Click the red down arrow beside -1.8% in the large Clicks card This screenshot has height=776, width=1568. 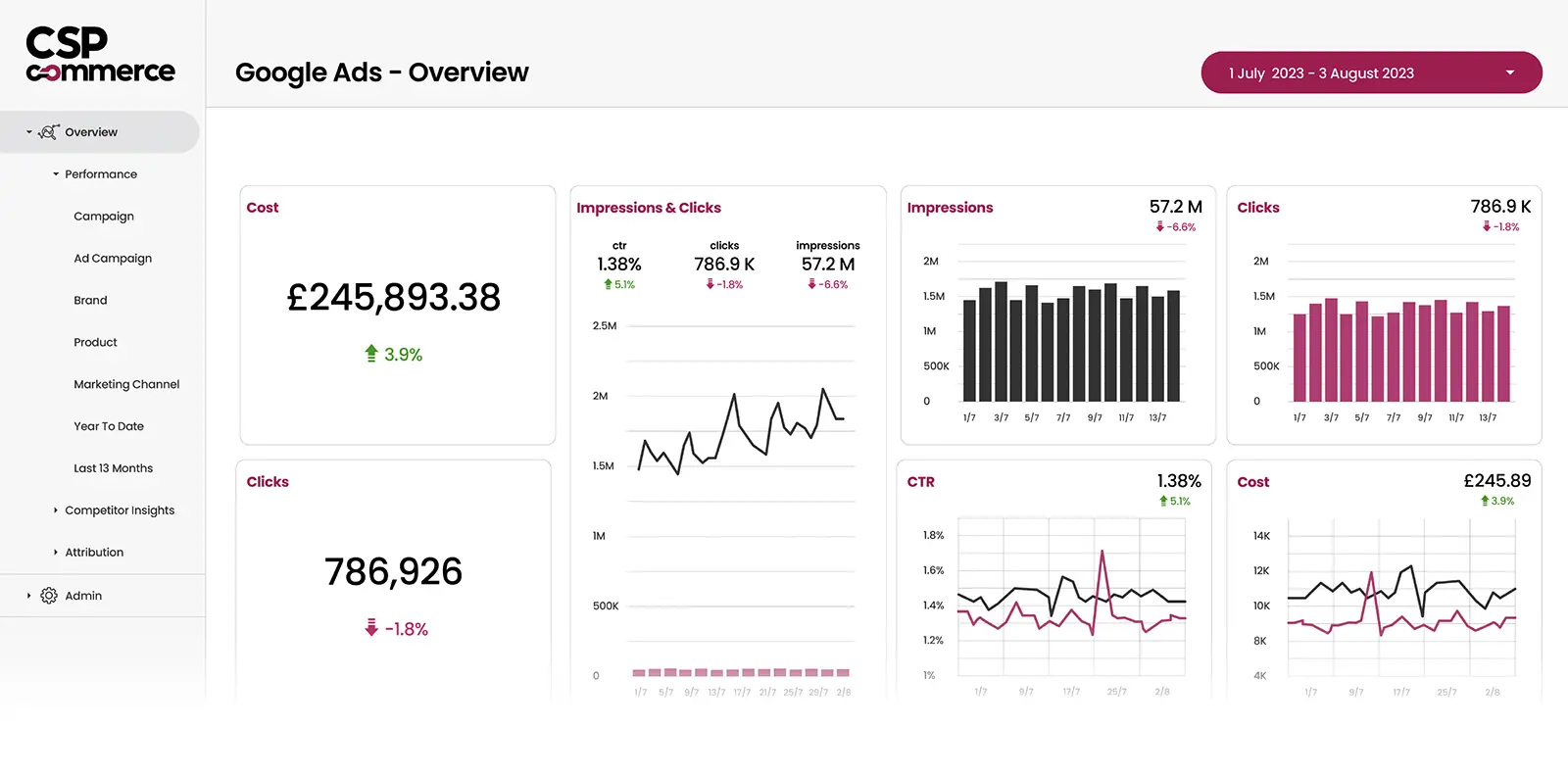point(371,628)
